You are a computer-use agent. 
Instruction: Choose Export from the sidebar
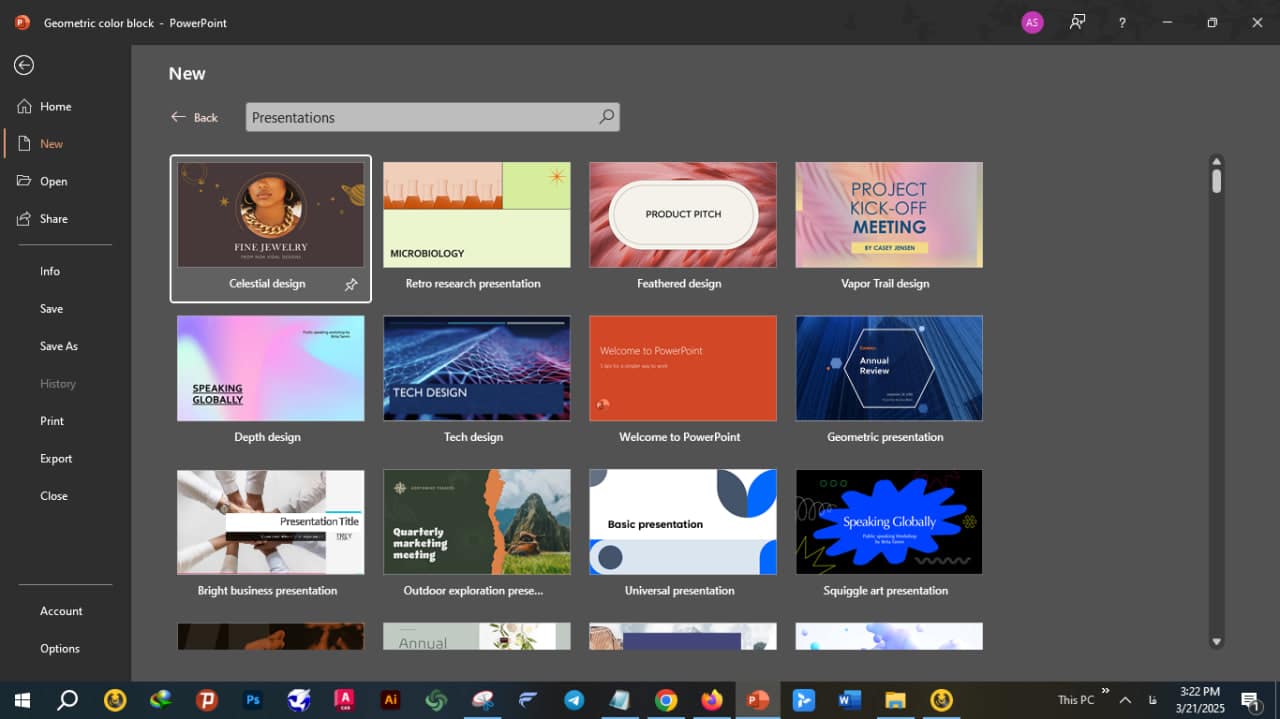pos(56,459)
